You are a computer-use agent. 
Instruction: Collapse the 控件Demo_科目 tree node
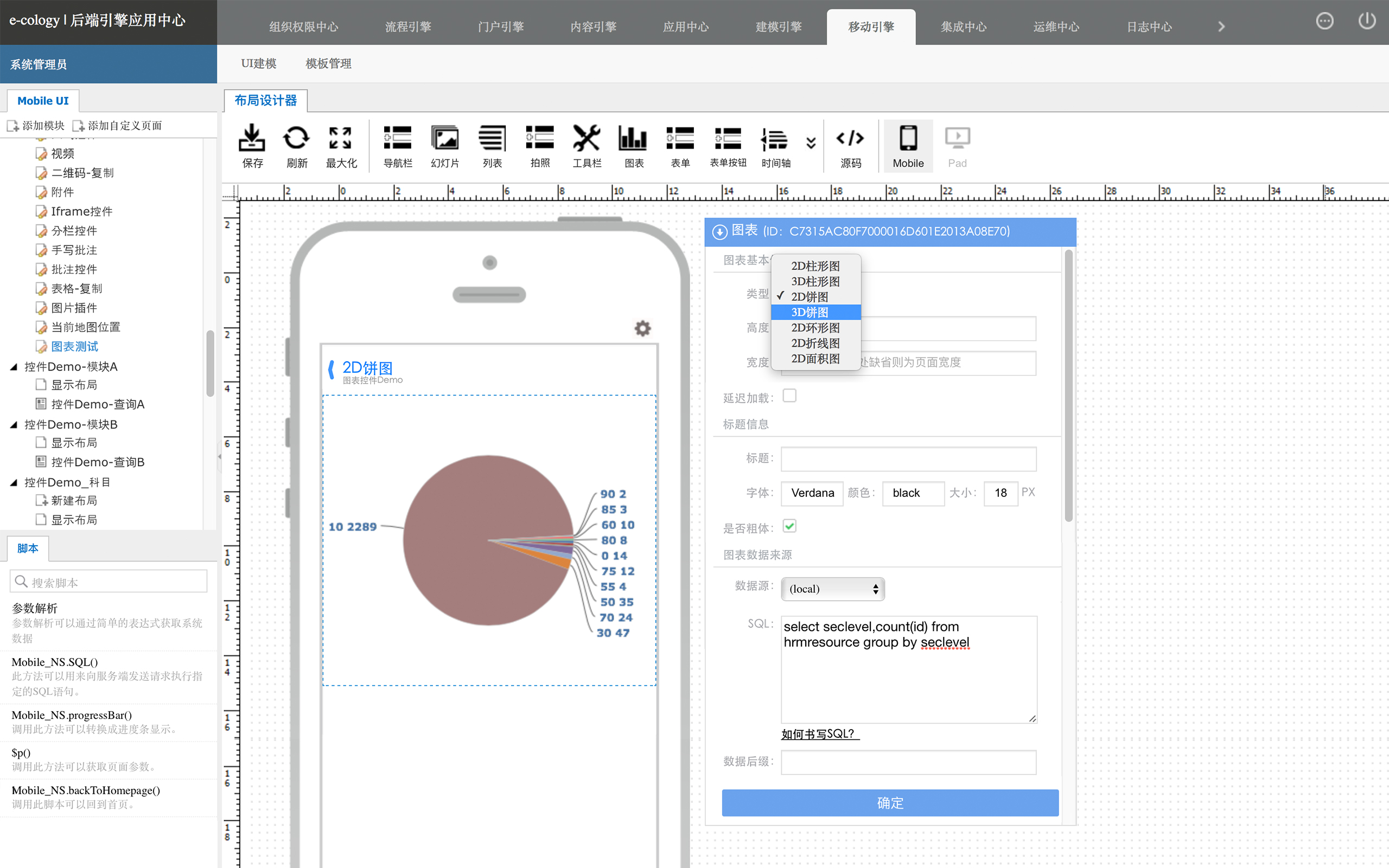pyautogui.click(x=14, y=483)
